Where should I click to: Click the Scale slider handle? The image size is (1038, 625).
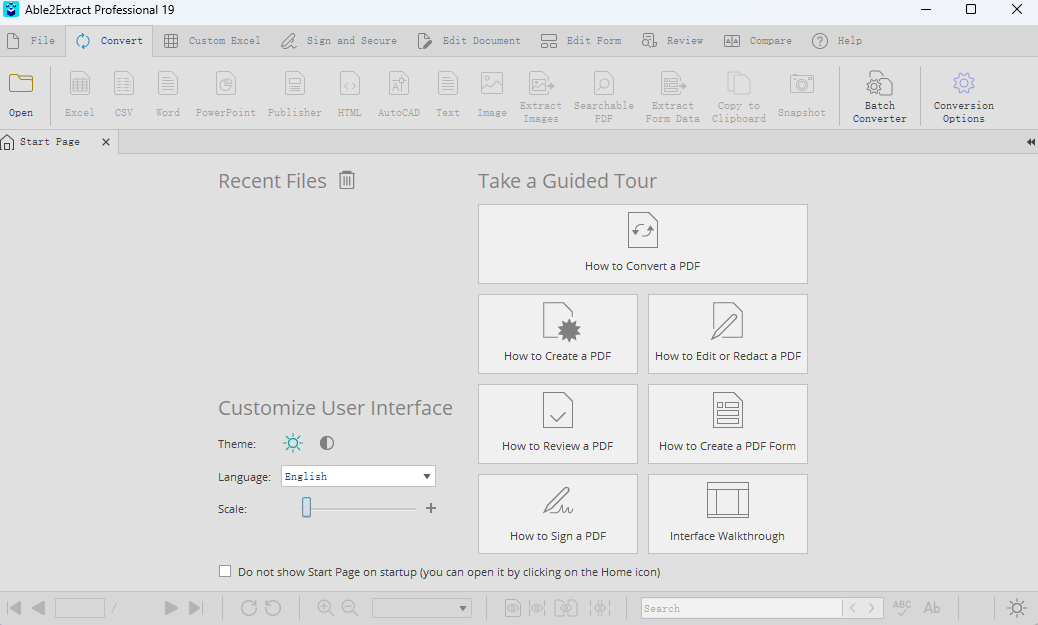coord(307,508)
